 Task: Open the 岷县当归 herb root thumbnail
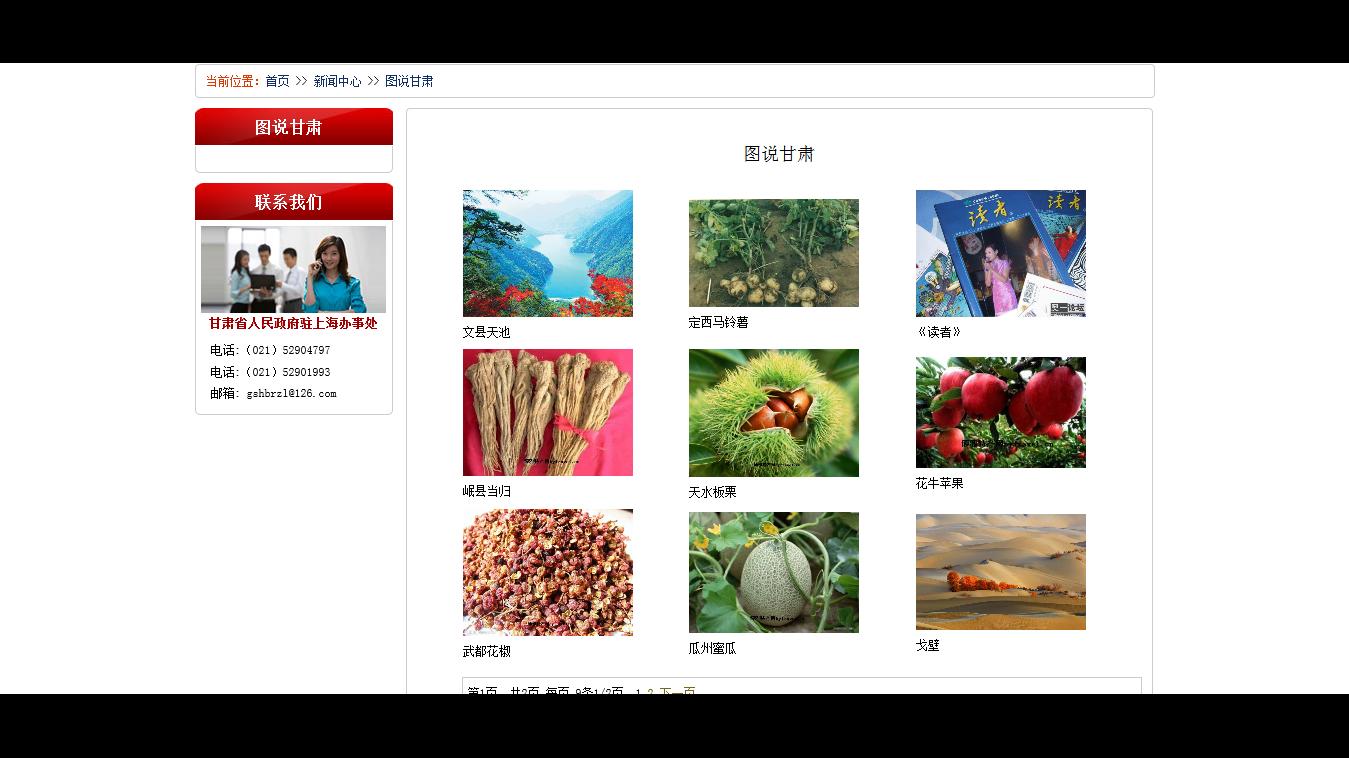pos(548,412)
